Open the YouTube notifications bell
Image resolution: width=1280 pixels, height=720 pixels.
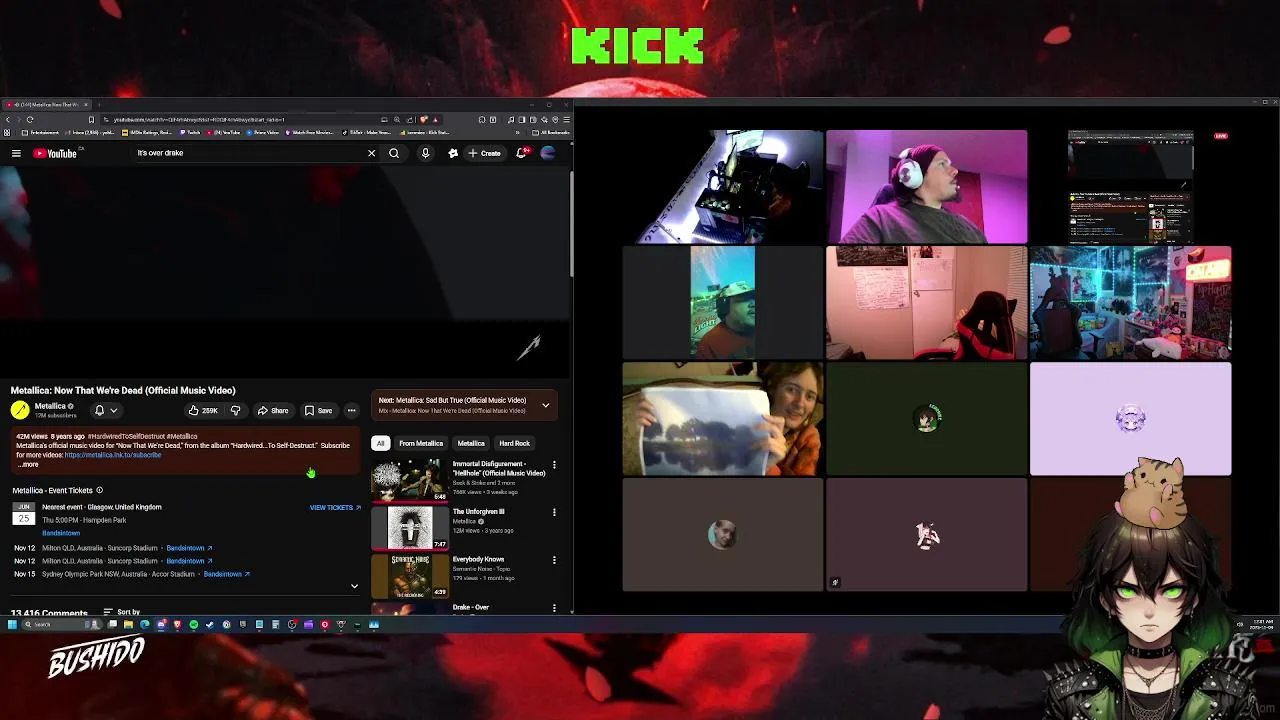click(521, 153)
